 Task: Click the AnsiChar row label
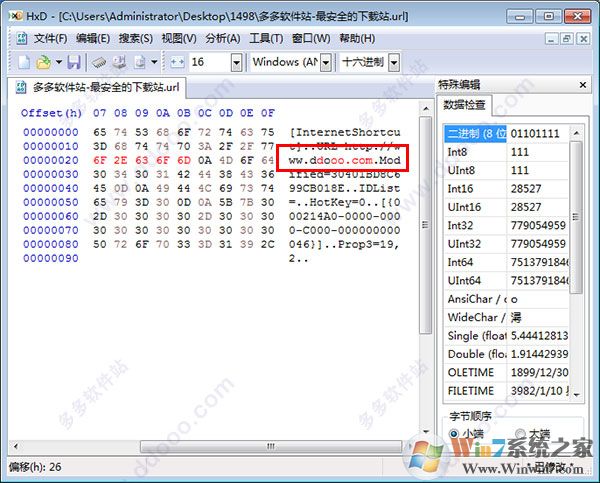[x=477, y=299]
